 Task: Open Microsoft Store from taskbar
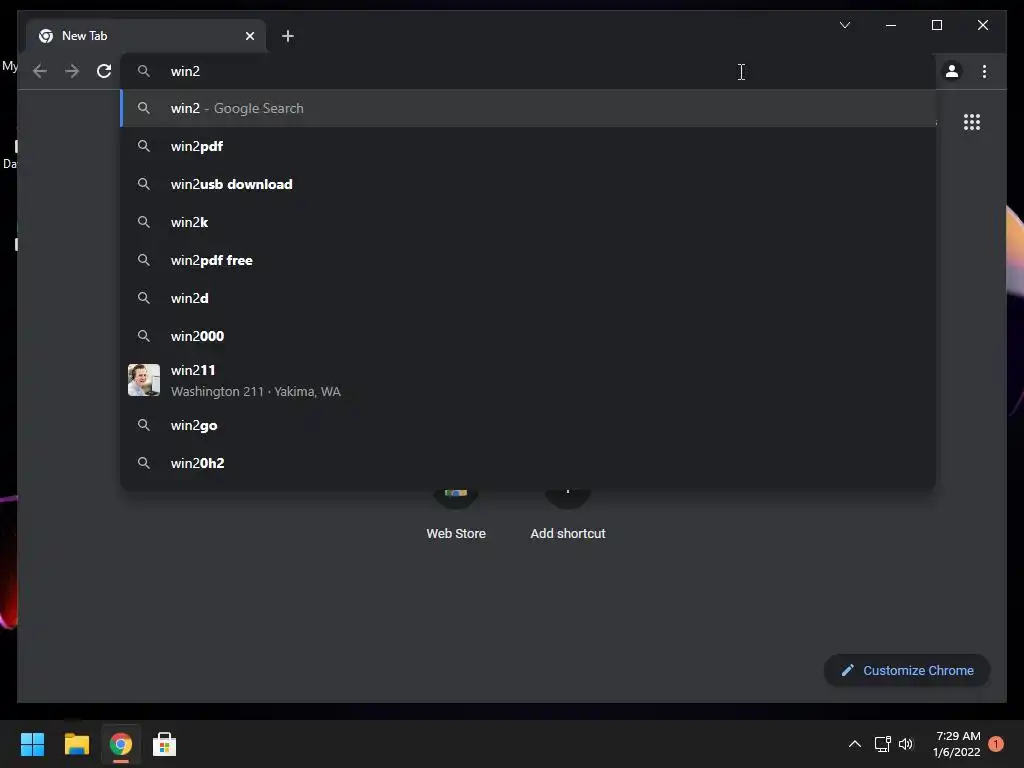164,744
